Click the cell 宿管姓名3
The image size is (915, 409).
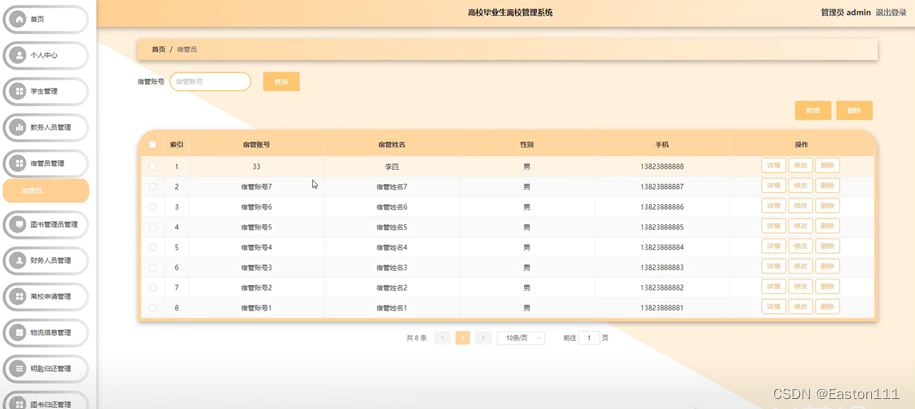[392, 267]
